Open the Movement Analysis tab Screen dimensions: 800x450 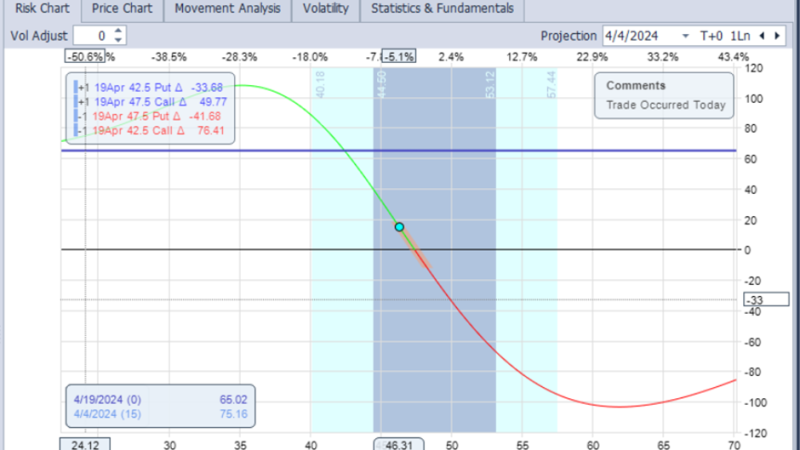pyautogui.click(x=227, y=9)
